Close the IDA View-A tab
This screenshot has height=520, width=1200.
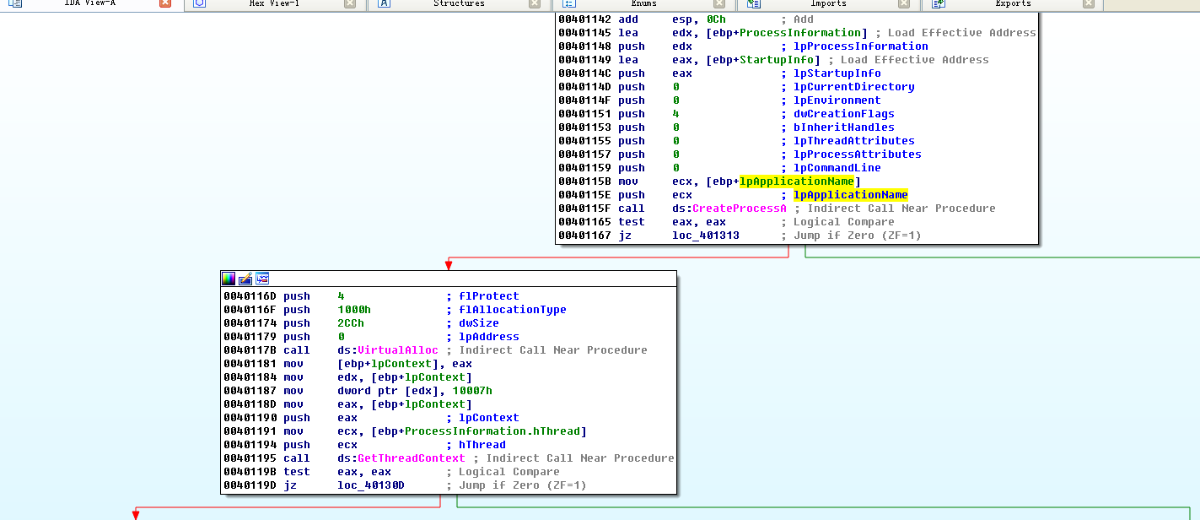165,4
